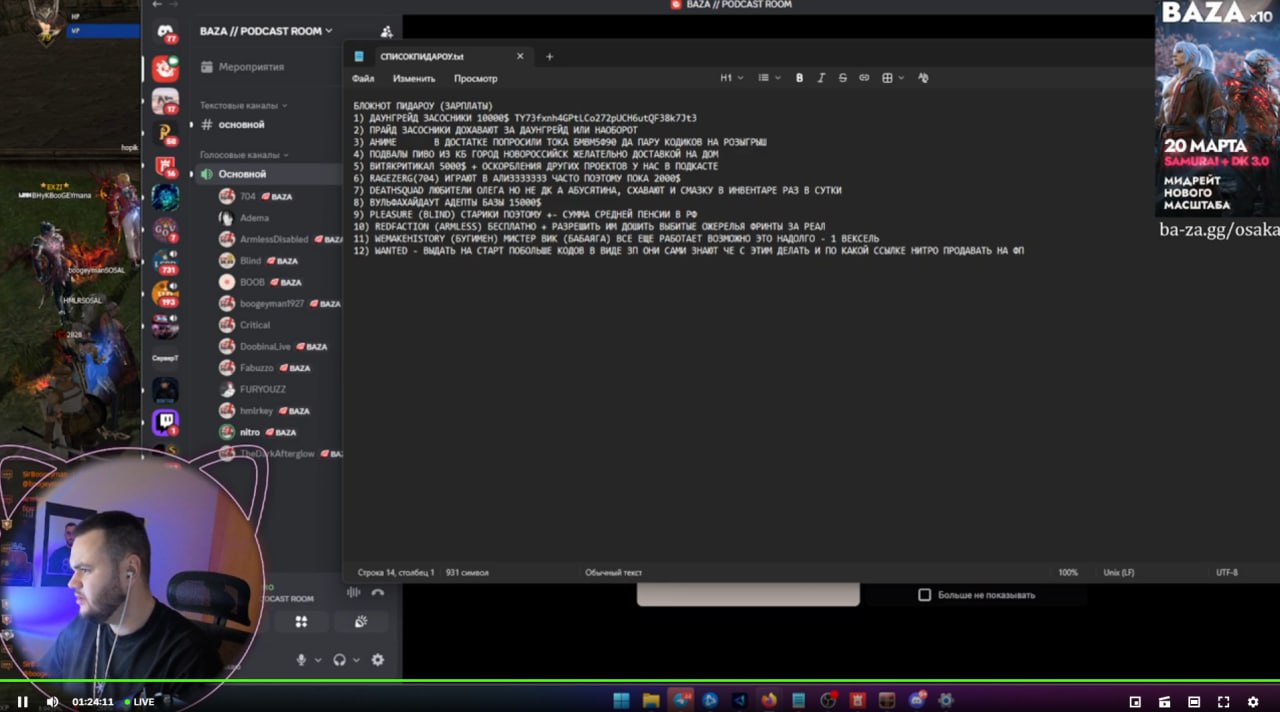Open Изменить menu in Notepad
The image size is (1280, 712).
(414, 78)
